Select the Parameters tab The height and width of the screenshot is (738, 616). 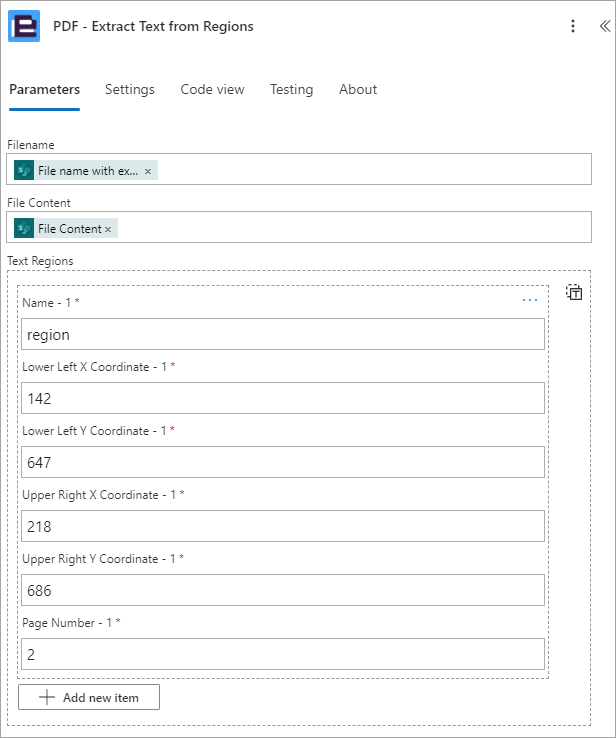pos(45,89)
